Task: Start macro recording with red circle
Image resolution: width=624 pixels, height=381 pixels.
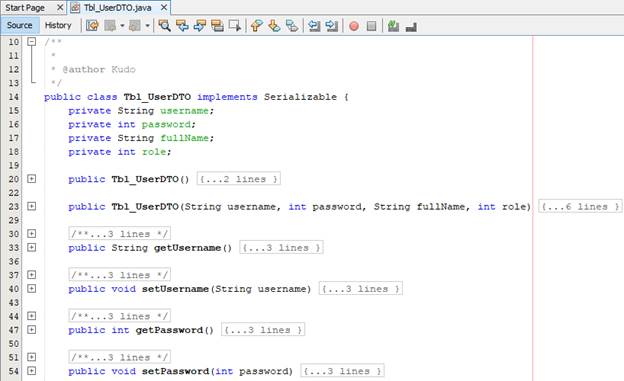Action: [x=354, y=26]
